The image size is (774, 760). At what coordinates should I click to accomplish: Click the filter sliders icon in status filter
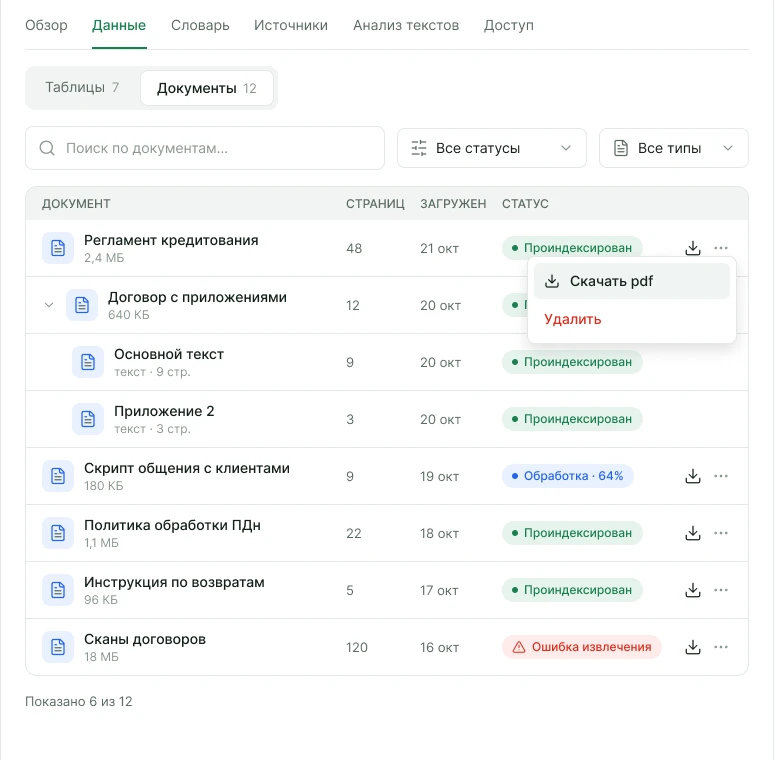(419, 148)
